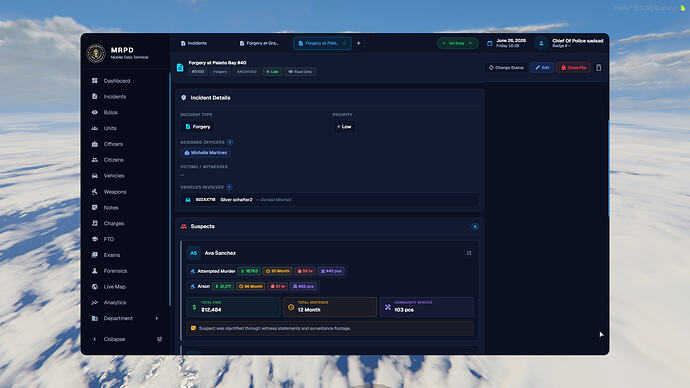This screenshot has height=388, width=690.
Task: Open the Bolos eye icon in sidebar
Action: (x=95, y=112)
